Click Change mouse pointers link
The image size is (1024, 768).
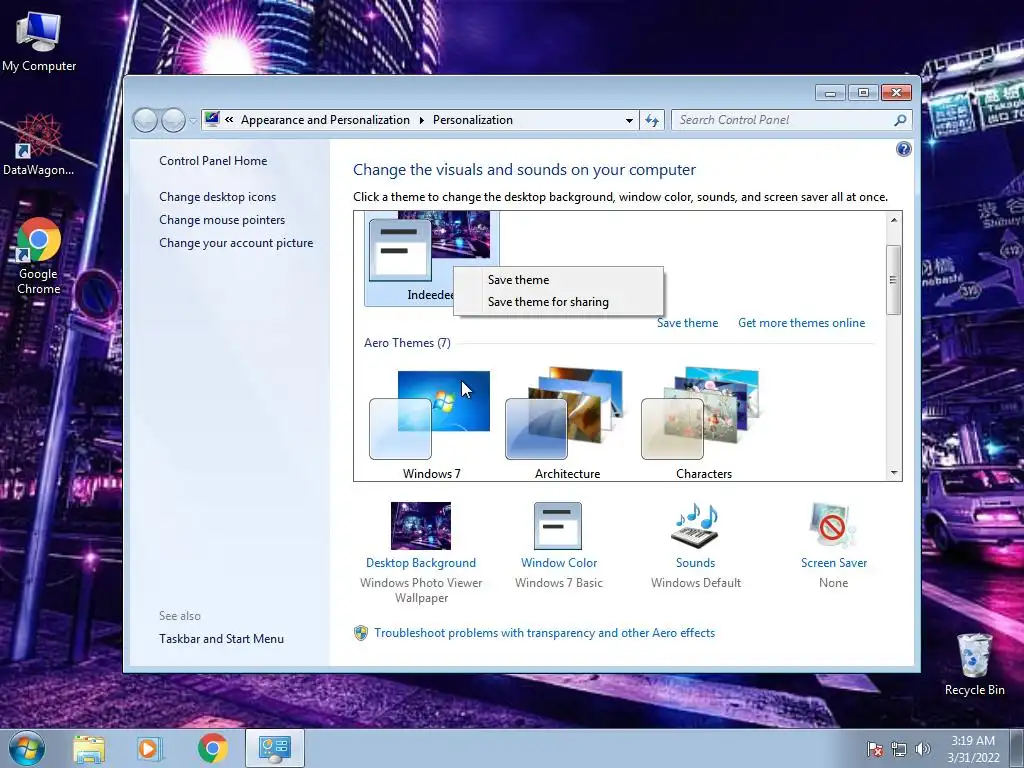click(x=222, y=219)
